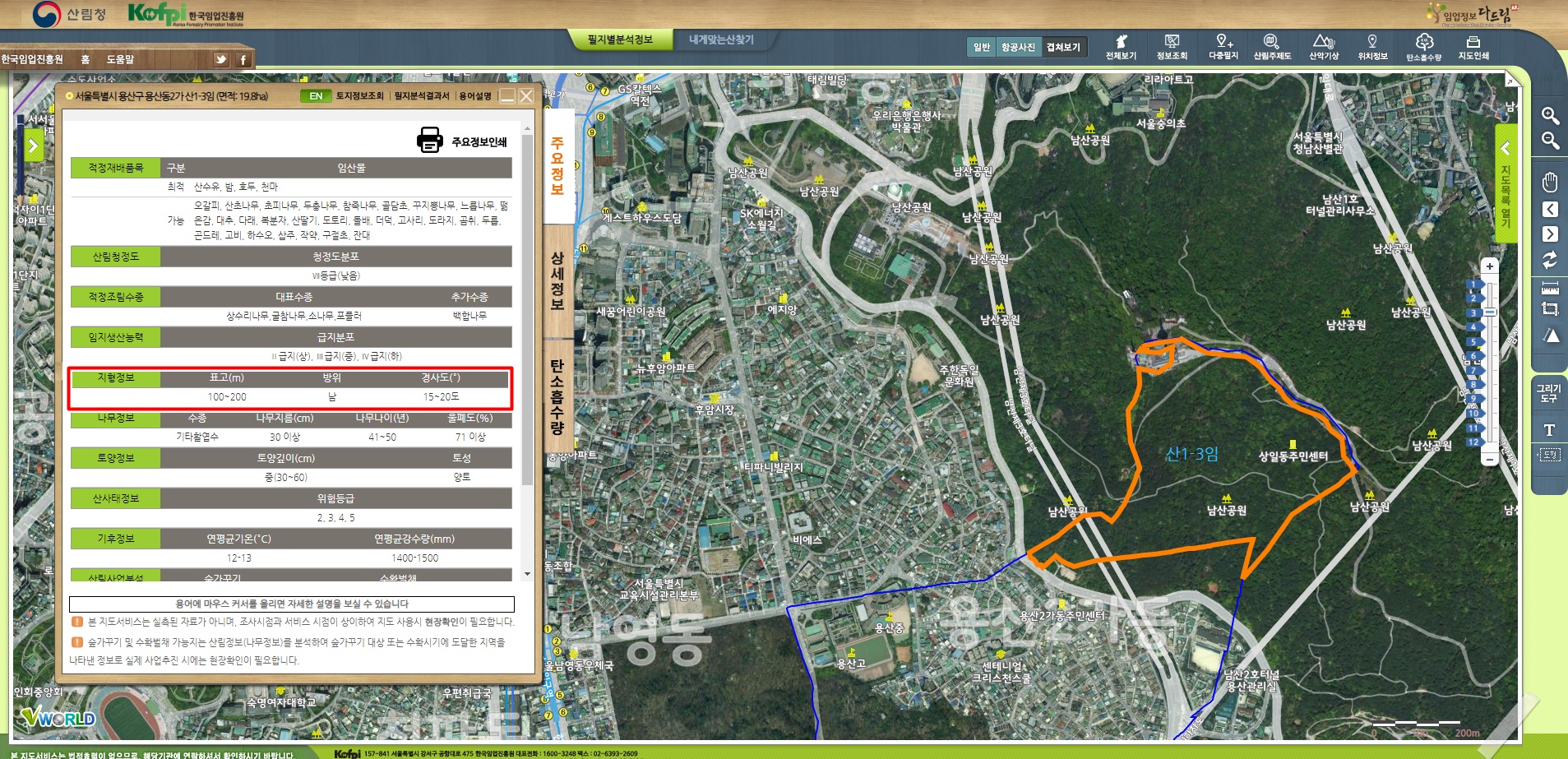Click the 필지분석결과서 link
The image size is (1568, 759).
tap(421, 96)
